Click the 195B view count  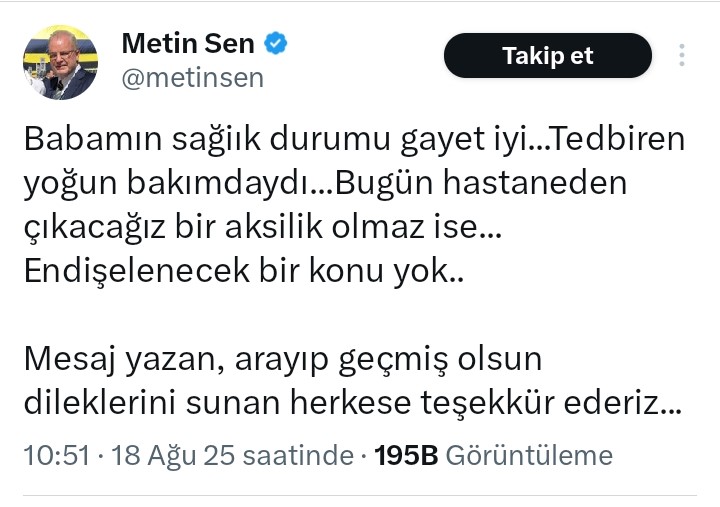click(x=406, y=457)
